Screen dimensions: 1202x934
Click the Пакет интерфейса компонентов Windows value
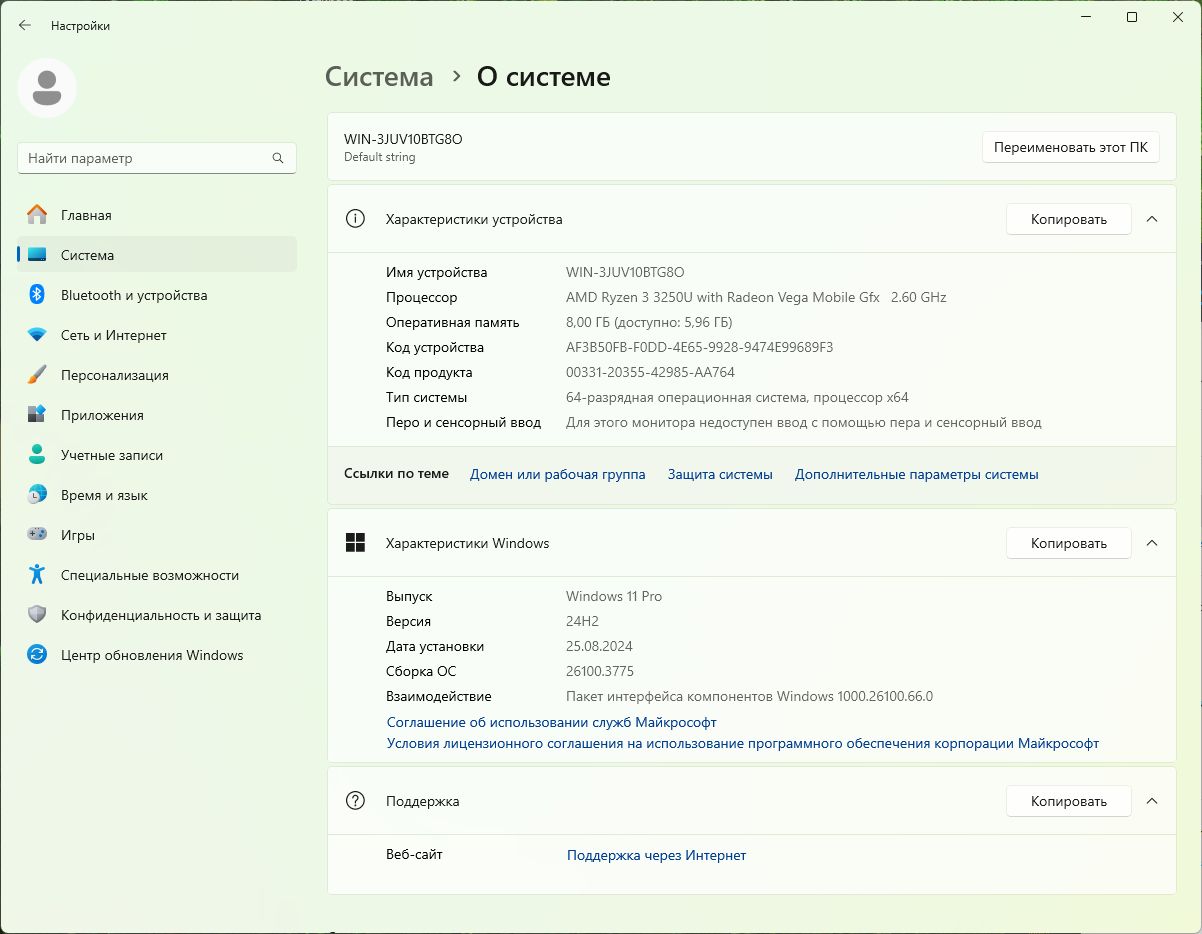point(749,696)
